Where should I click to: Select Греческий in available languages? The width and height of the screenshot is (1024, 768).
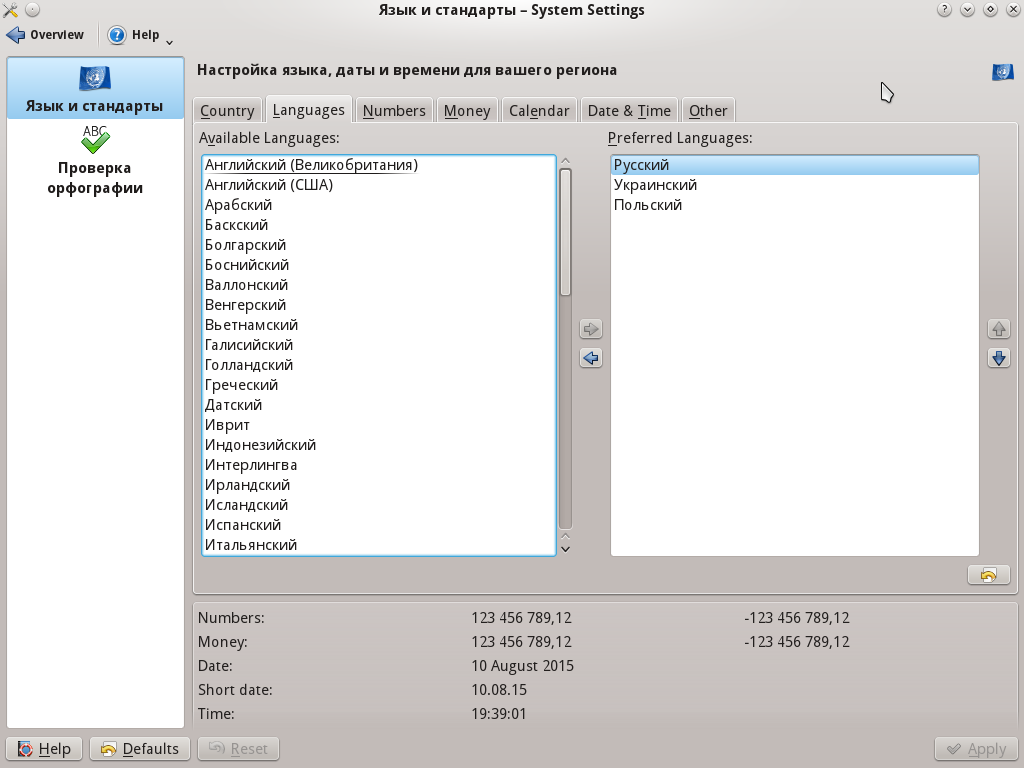(241, 385)
